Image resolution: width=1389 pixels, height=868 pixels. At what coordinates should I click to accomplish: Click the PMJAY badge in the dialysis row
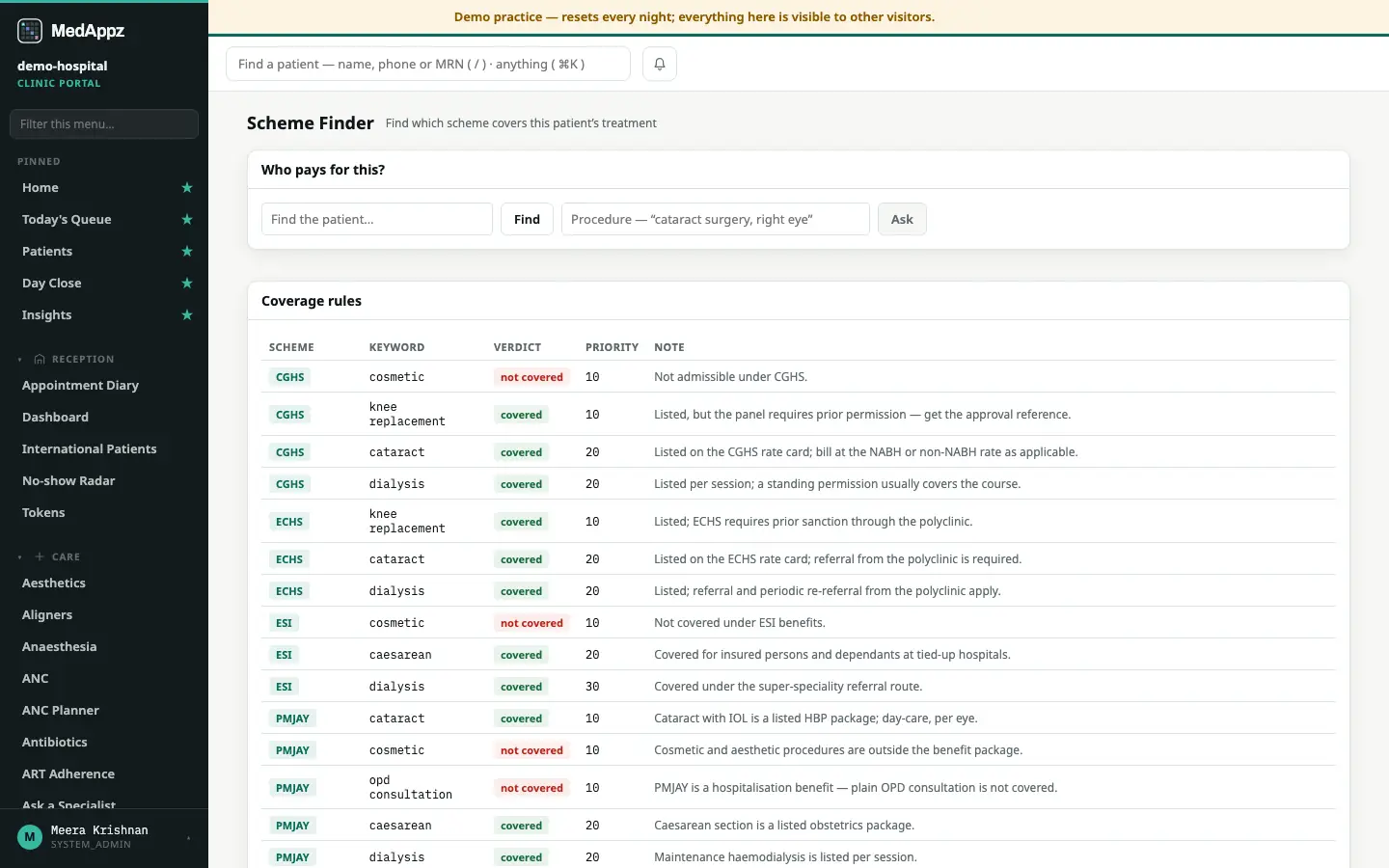click(292, 857)
